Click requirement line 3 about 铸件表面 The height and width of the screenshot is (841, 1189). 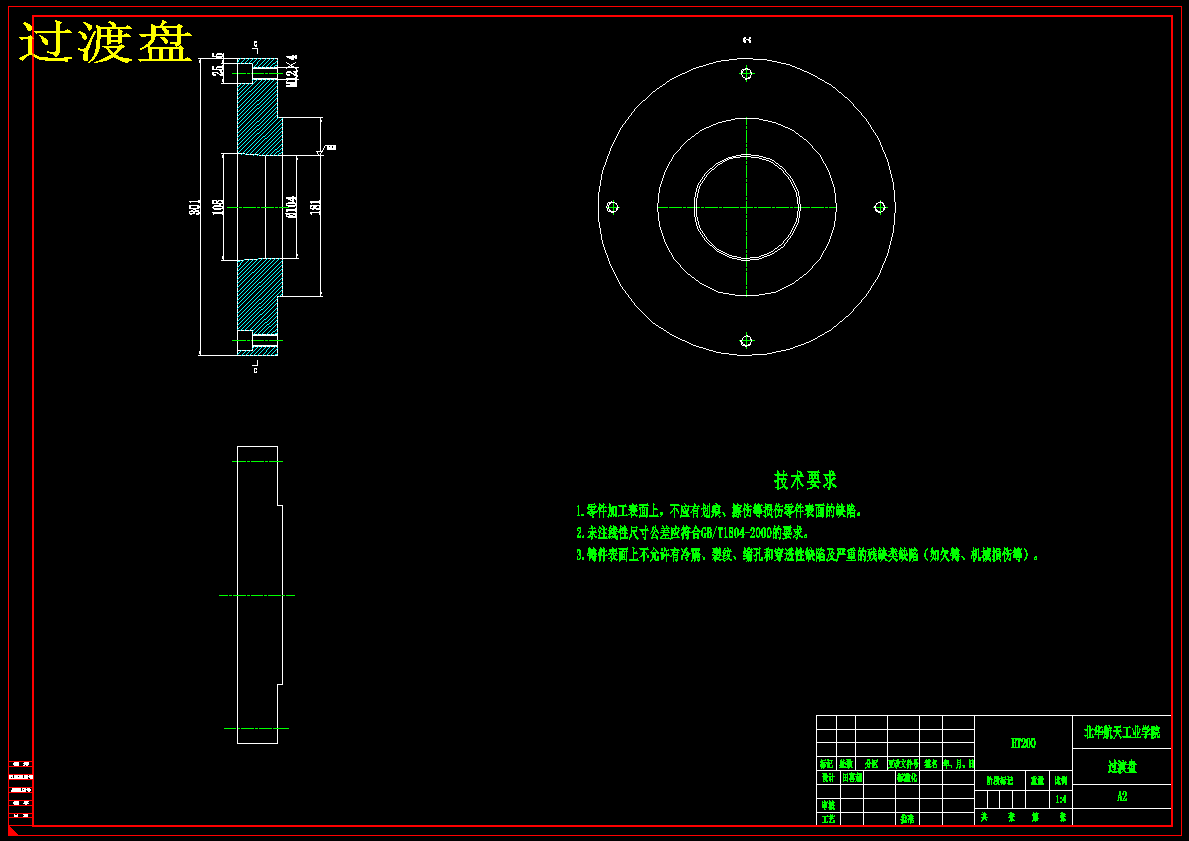(x=807, y=555)
